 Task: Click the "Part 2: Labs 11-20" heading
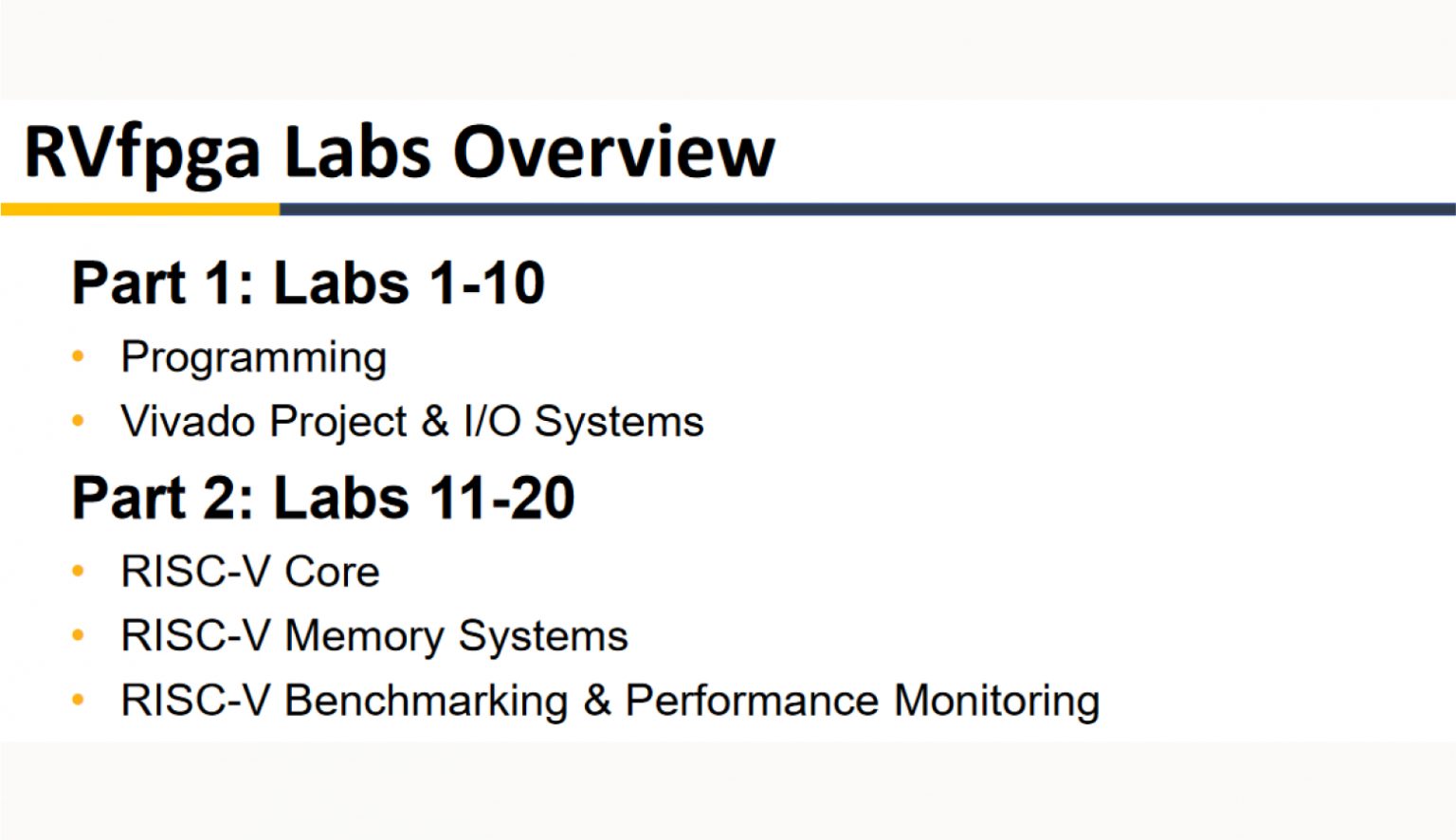[323, 498]
